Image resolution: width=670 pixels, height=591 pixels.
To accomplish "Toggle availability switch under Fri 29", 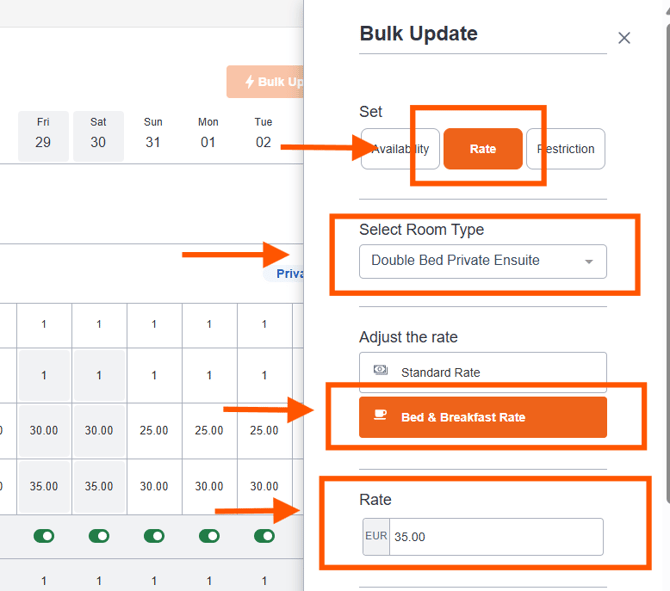I will (x=44, y=536).
